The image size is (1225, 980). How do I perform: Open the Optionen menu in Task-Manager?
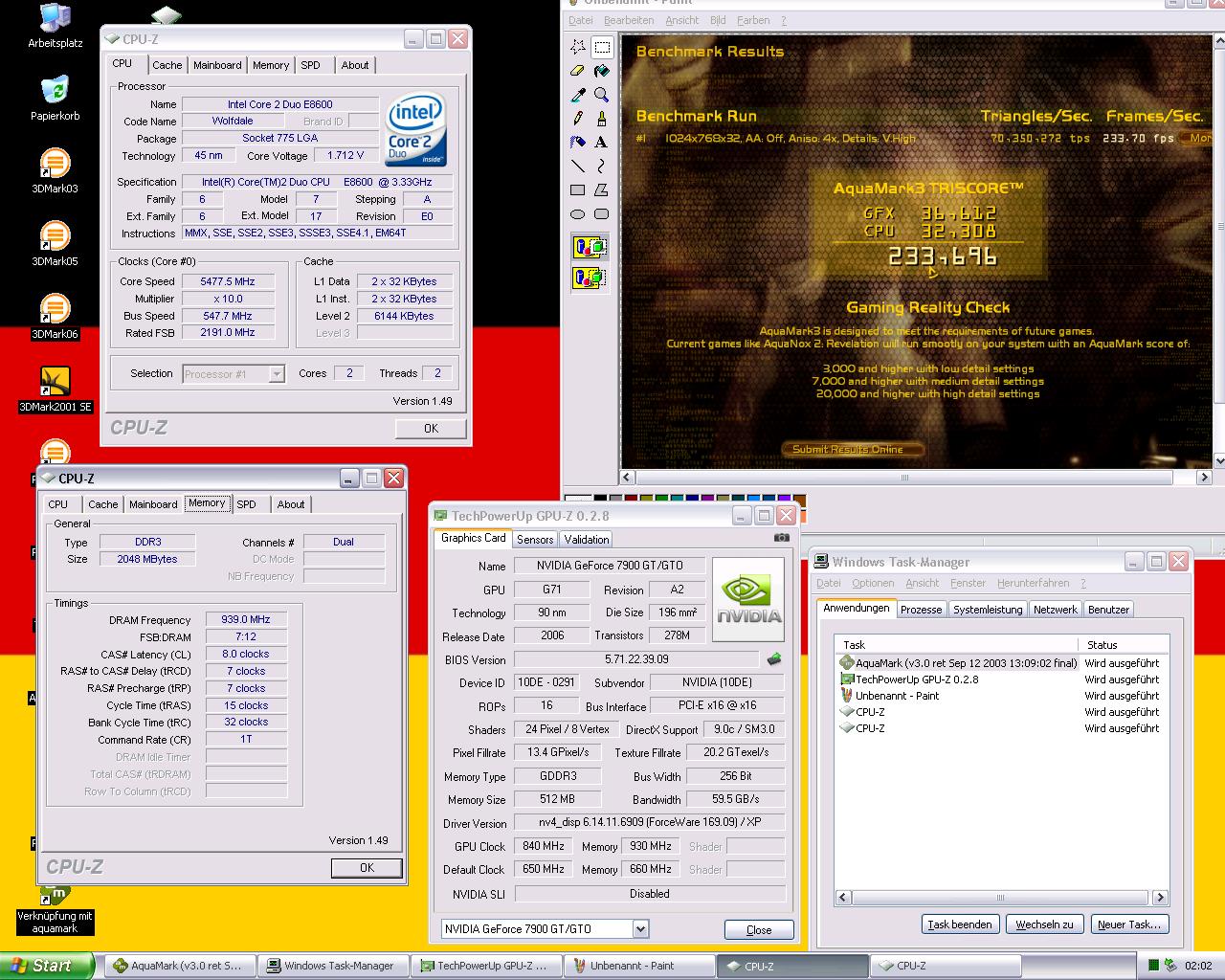point(873,583)
